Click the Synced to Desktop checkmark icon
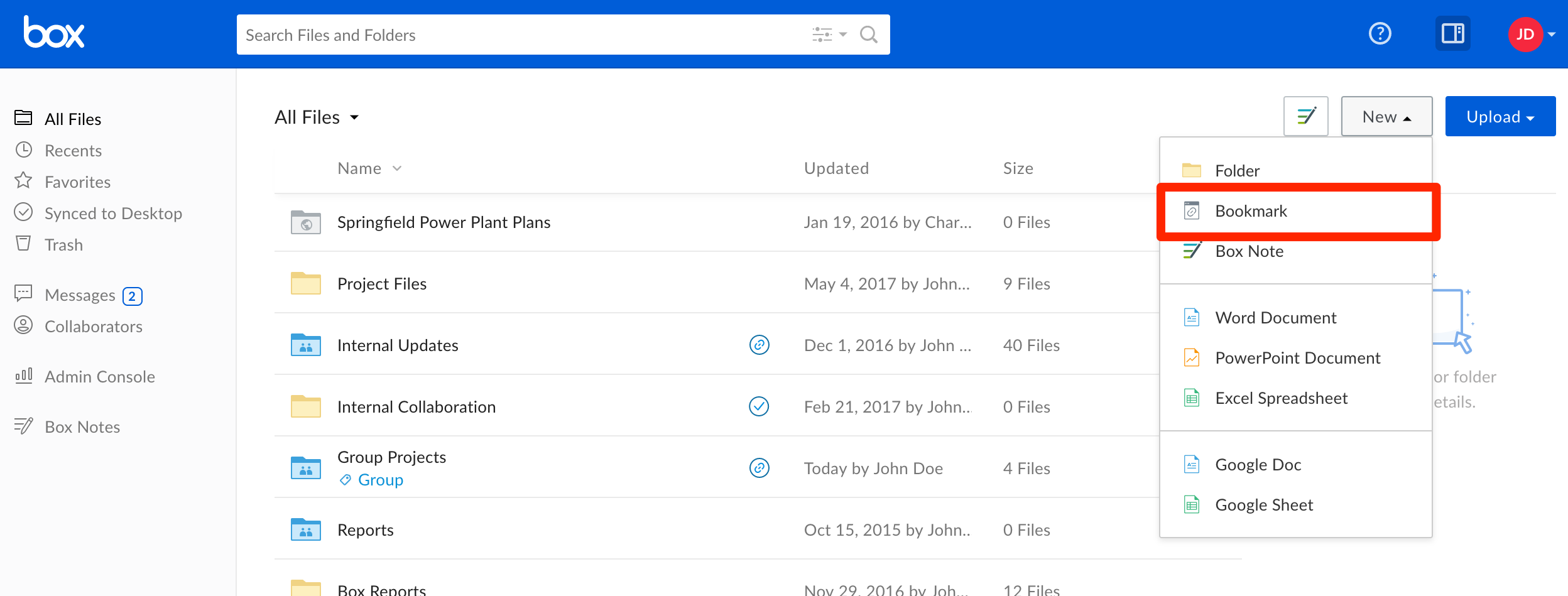The height and width of the screenshot is (596, 1568). [24, 212]
